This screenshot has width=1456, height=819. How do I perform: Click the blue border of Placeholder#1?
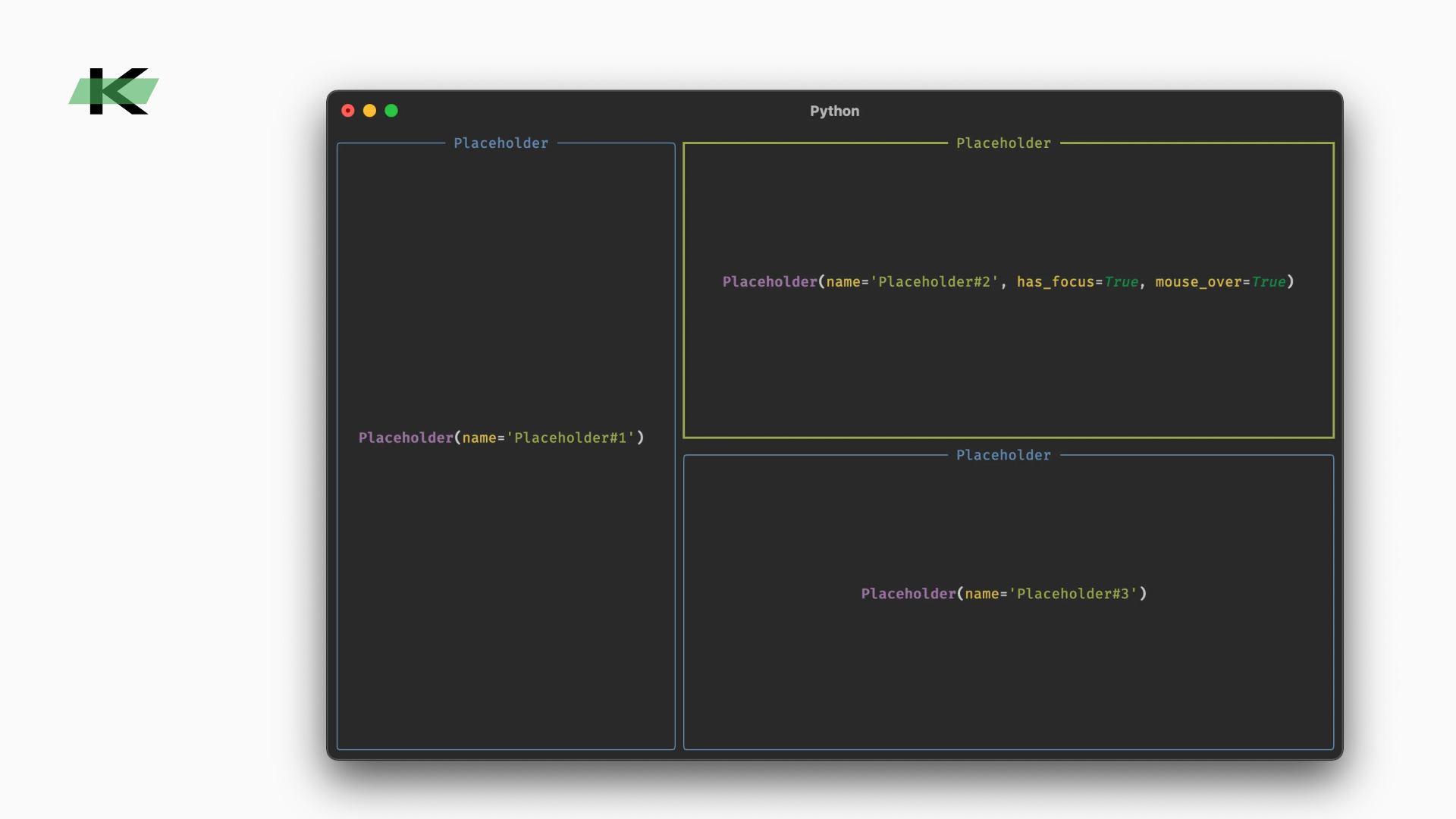(x=338, y=455)
